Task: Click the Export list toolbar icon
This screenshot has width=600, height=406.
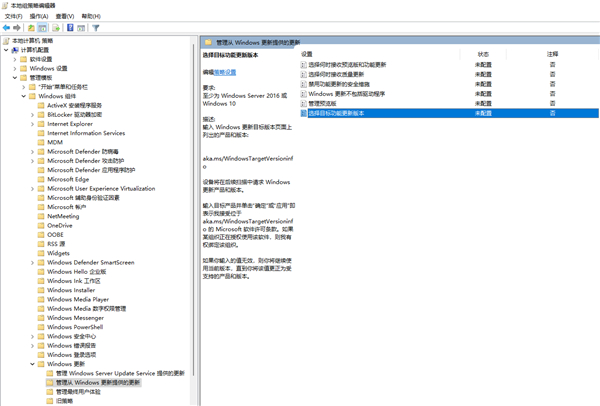Action: (57, 27)
